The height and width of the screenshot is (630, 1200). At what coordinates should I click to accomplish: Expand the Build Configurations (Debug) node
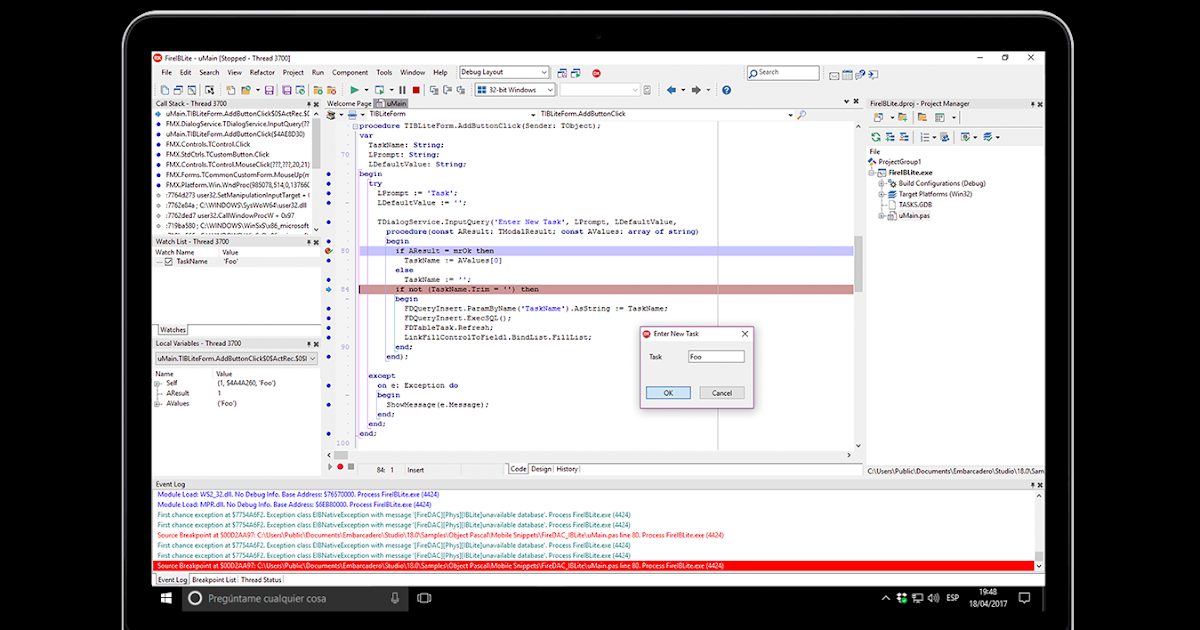click(x=881, y=184)
